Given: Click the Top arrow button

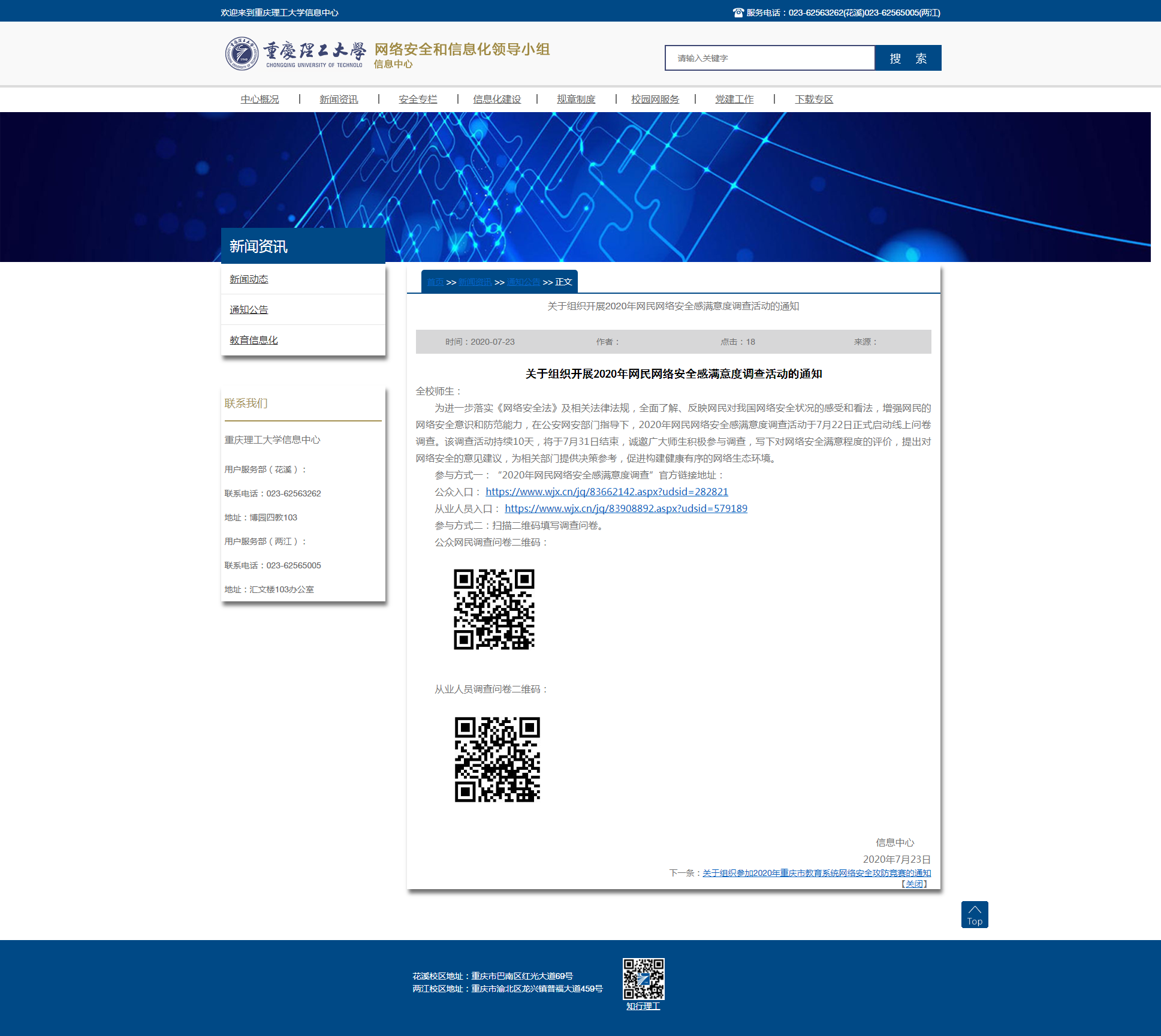Looking at the screenshot, I should click(x=975, y=914).
